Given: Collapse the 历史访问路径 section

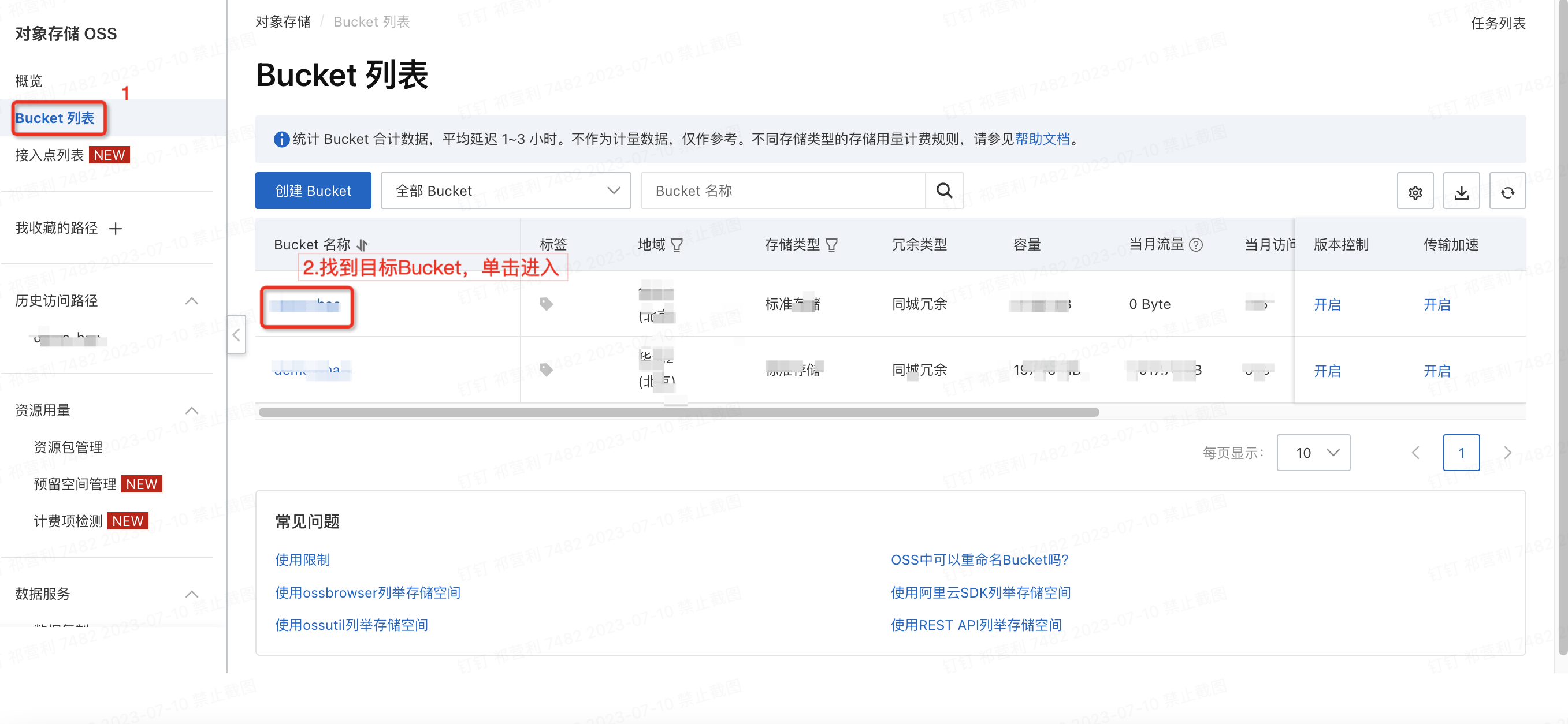Looking at the screenshot, I should click(191, 301).
